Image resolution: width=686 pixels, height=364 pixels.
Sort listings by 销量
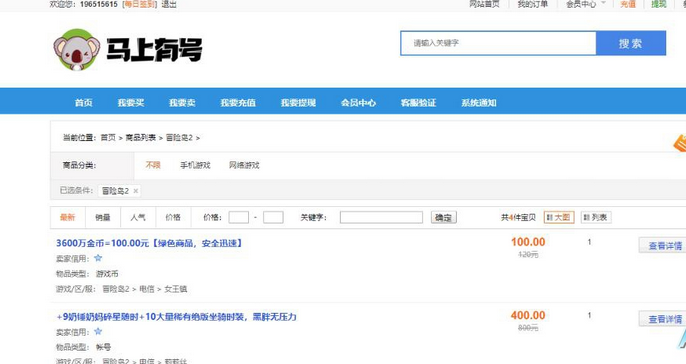(103, 217)
